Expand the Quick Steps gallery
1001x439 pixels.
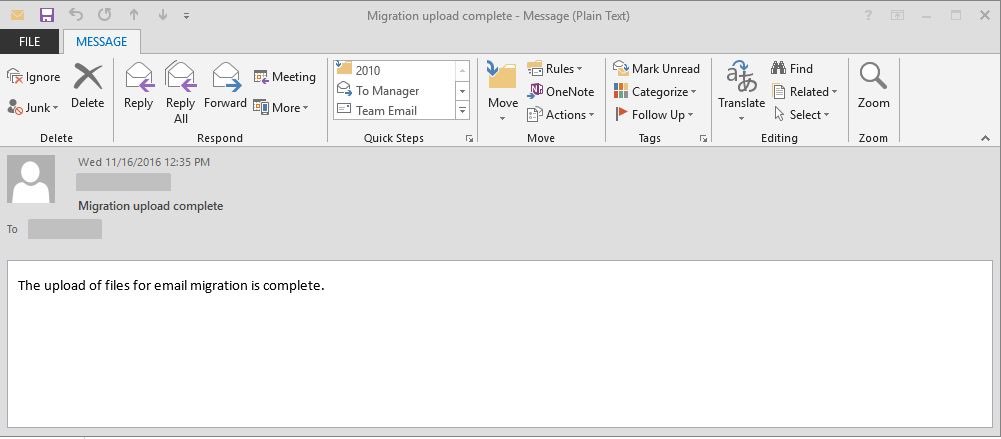pyautogui.click(x=462, y=110)
